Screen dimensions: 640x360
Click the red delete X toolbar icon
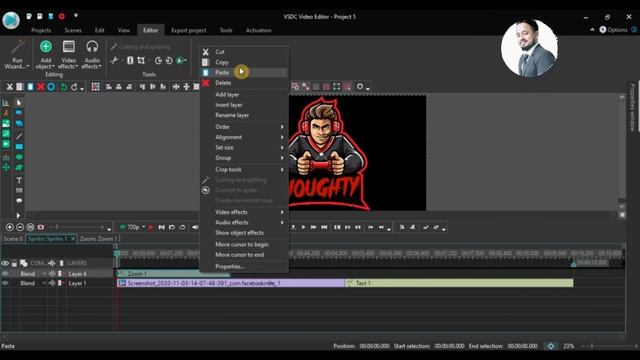40,87
